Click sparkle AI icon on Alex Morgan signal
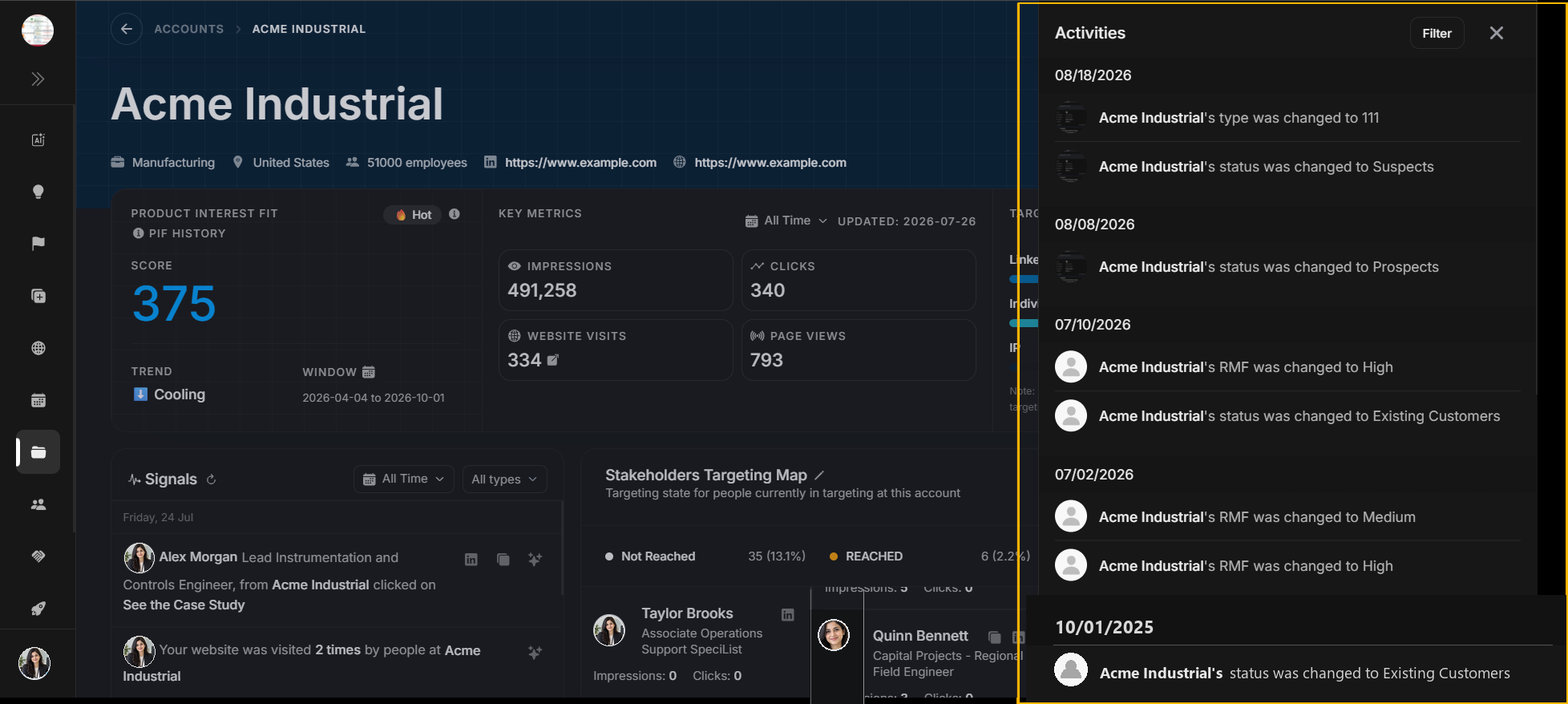Viewport: 1568px width, 704px height. 535,560
